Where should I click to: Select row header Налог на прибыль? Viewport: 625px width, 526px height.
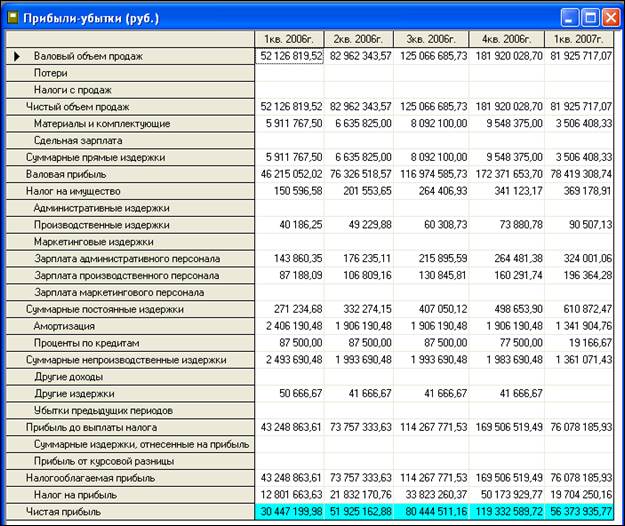coord(130,495)
